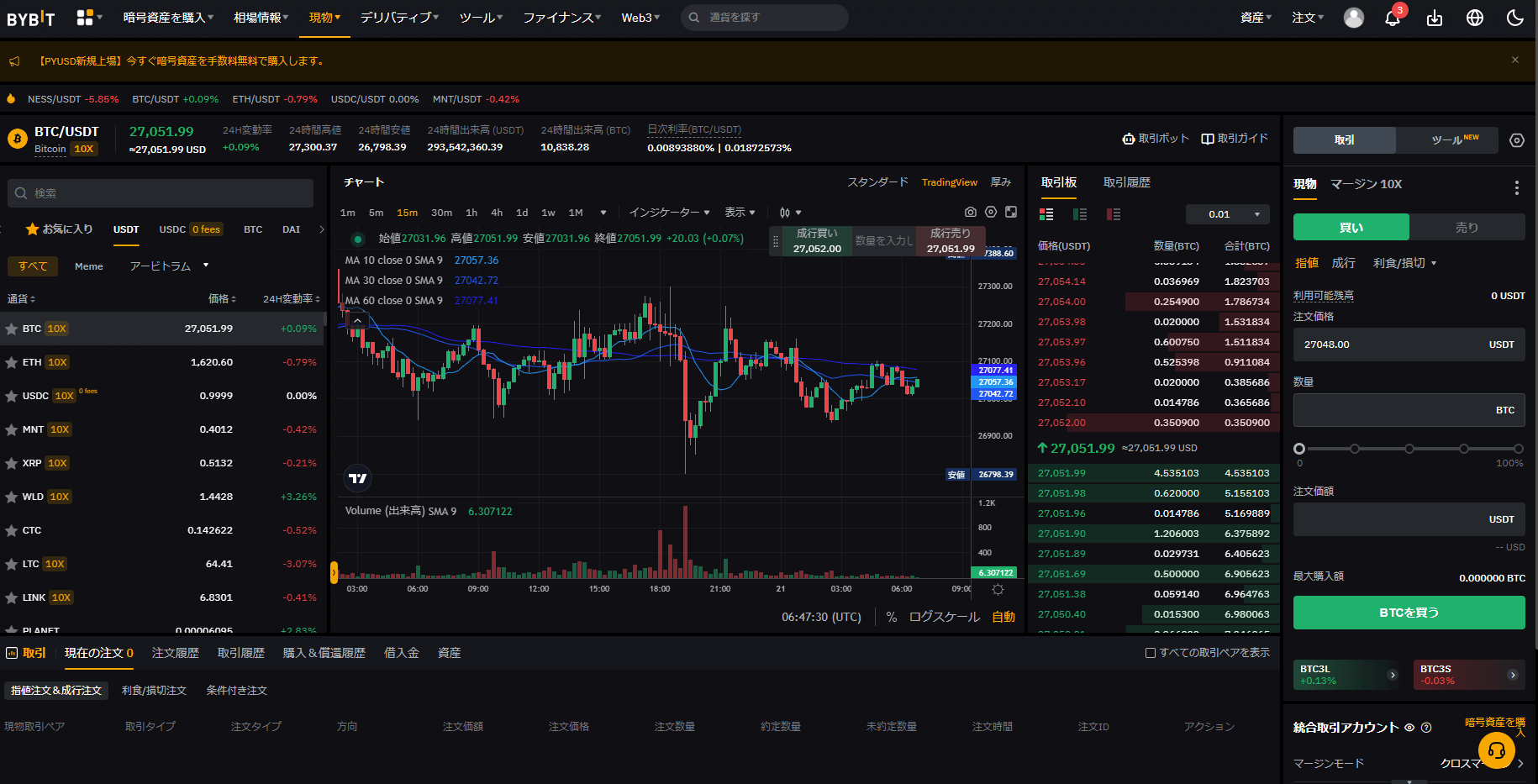Expand the chart display dropdown
The height and width of the screenshot is (784, 1538).
(x=740, y=213)
